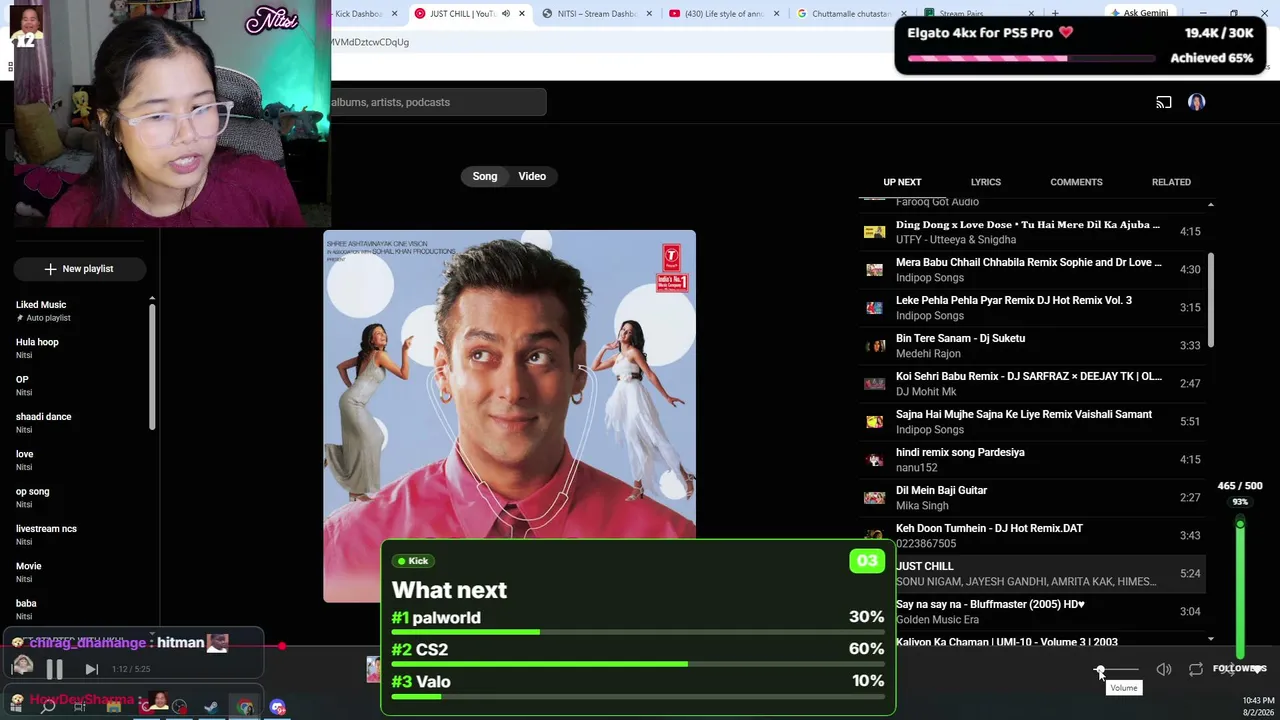Skip to the next track
This screenshot has height=720, width=1280.
pyautogui.click(x=91, y=669)
